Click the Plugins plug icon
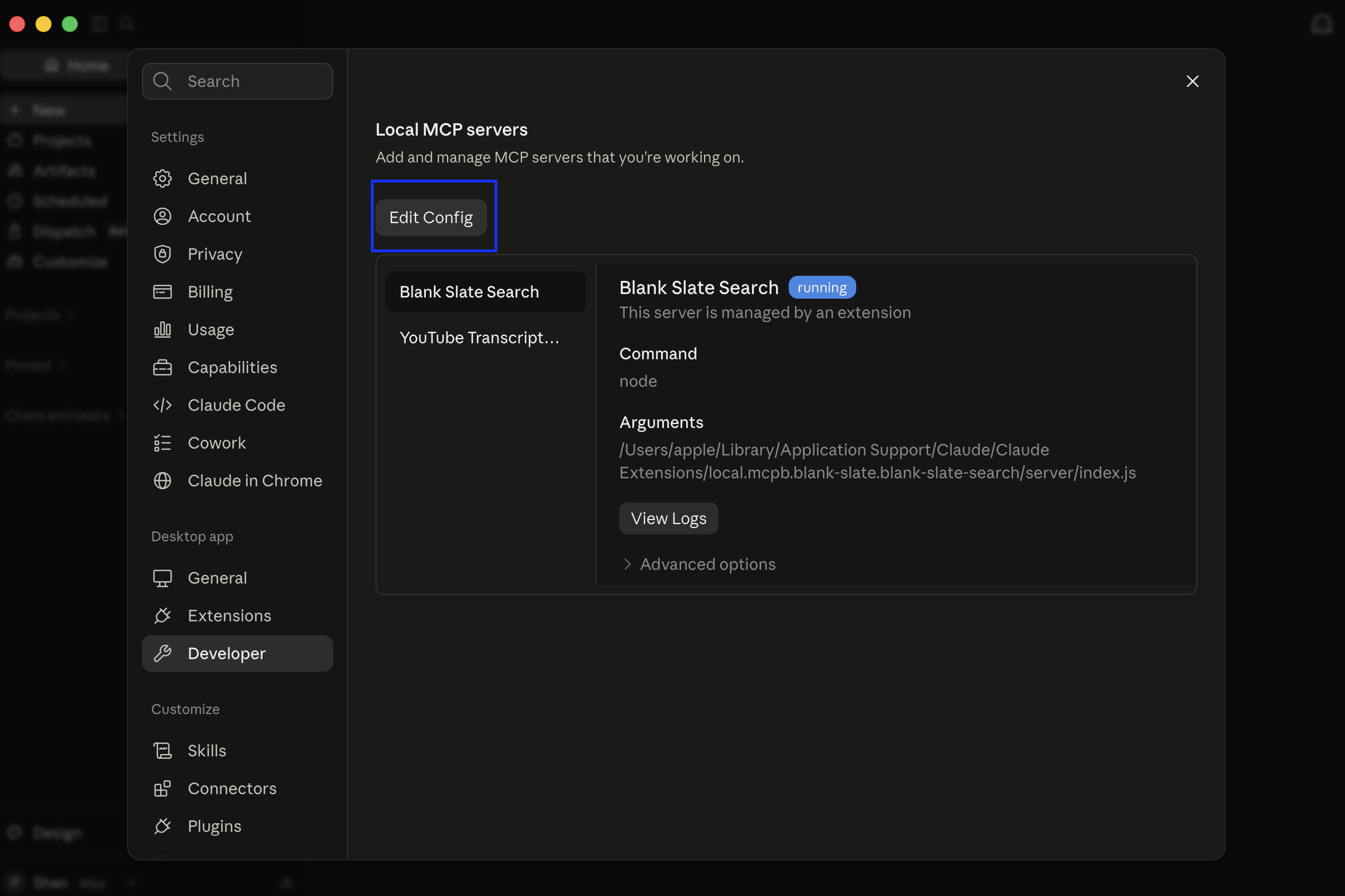 (163, 826)
